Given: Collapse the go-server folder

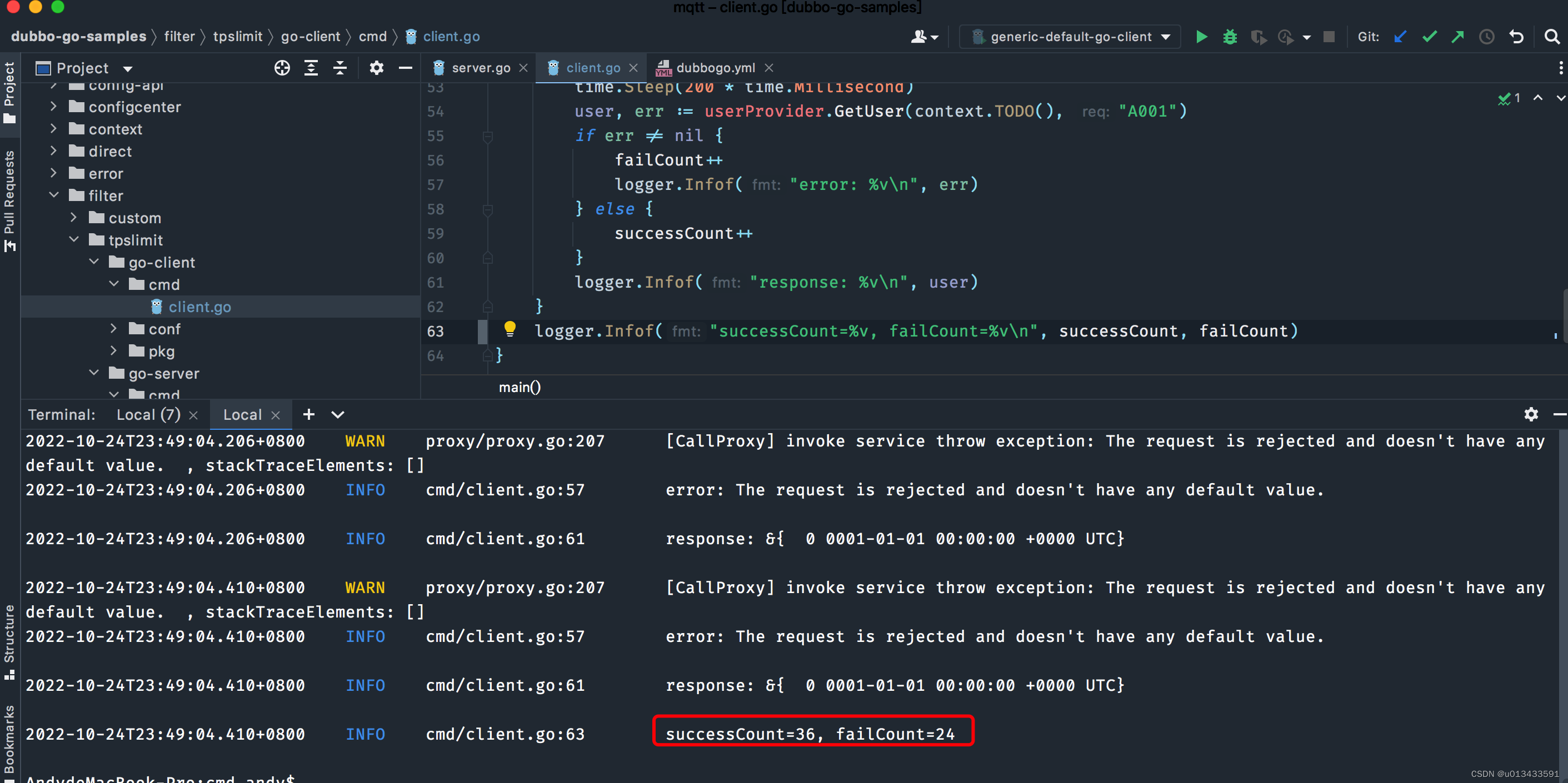Looking at the screenshot, I should [x=94, y=373].
